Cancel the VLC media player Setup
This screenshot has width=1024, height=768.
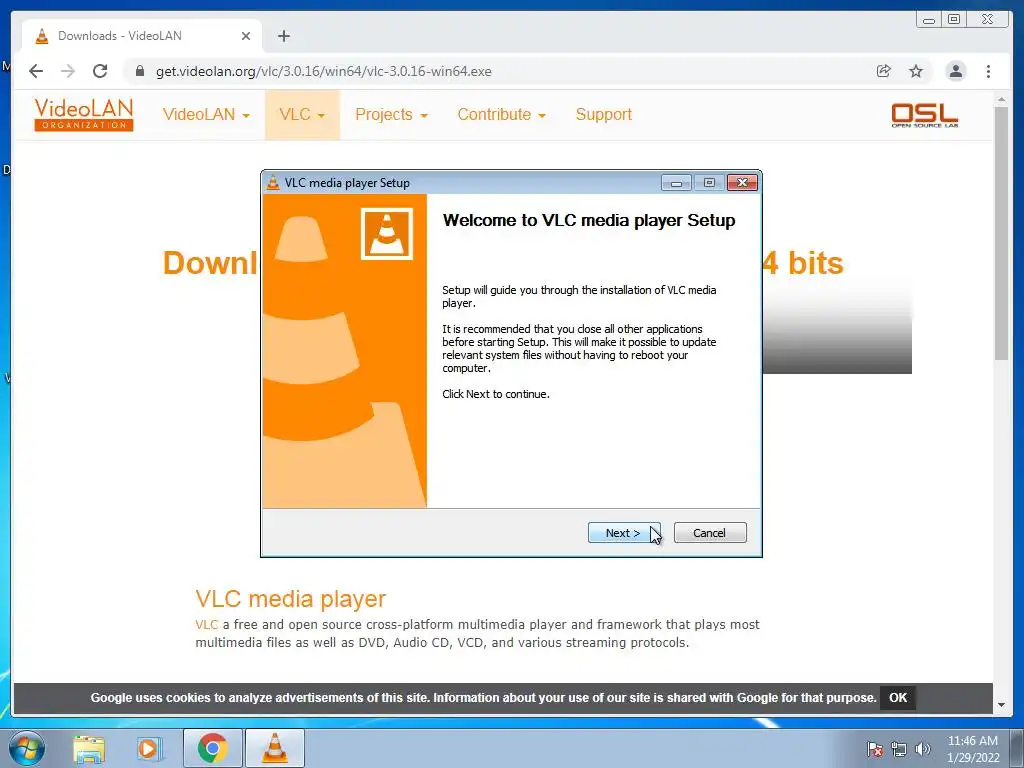(709, 533)
